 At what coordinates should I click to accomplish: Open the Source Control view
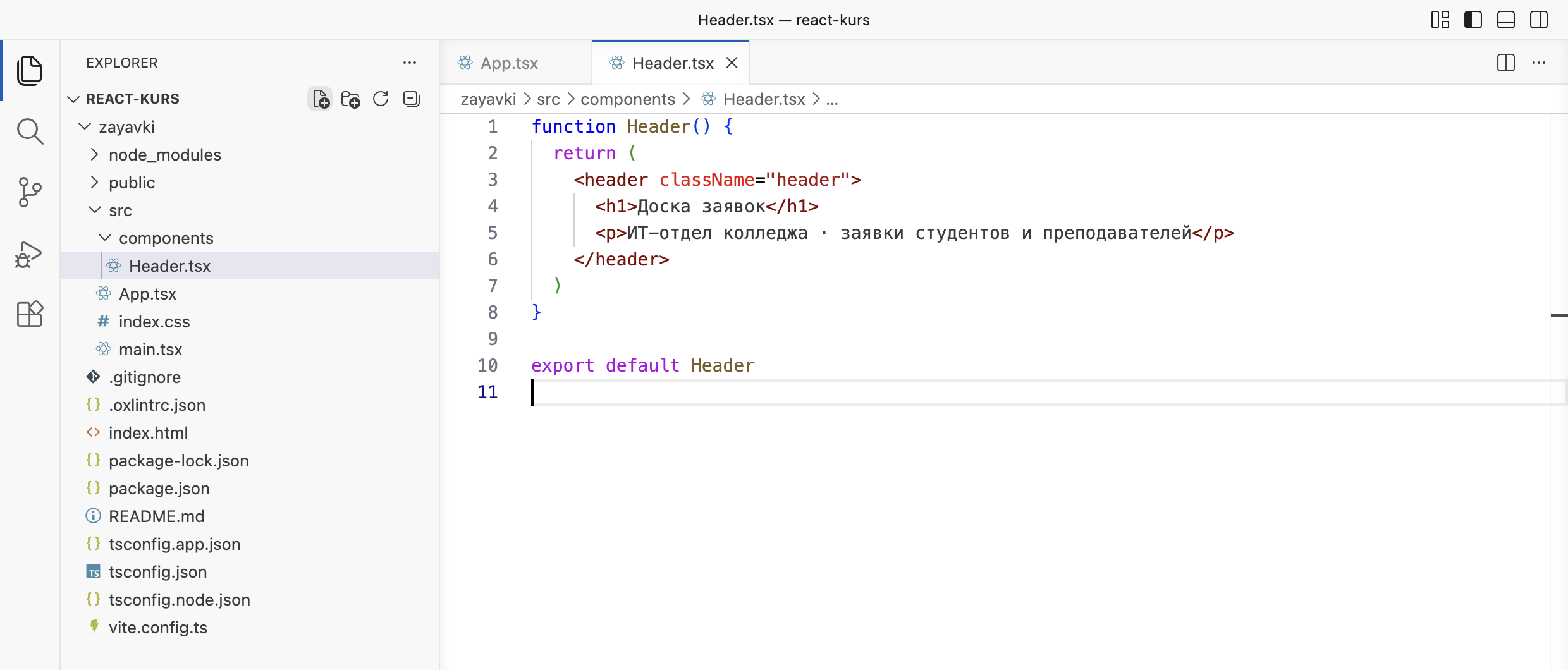30,192
